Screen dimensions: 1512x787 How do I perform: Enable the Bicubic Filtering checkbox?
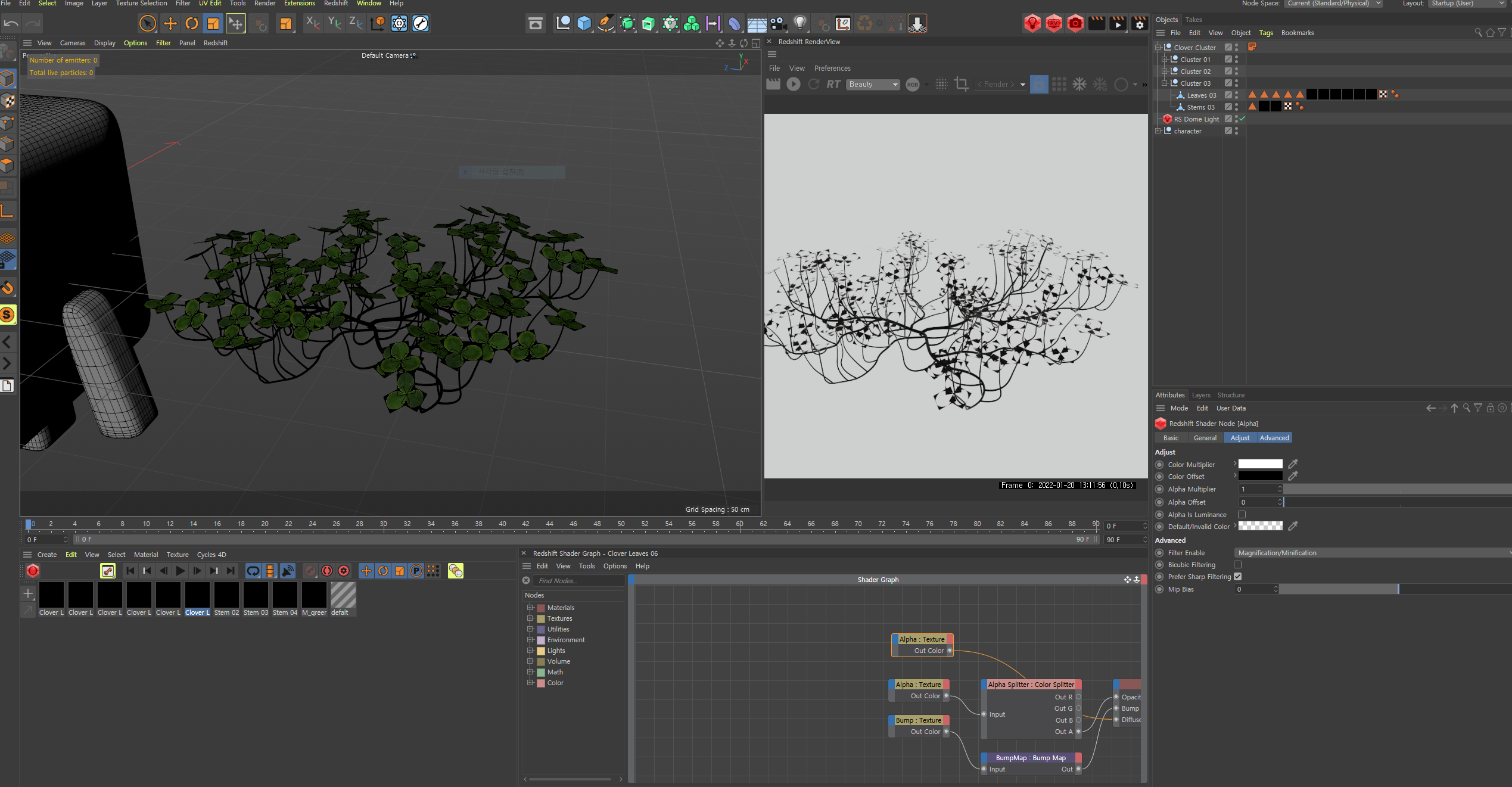(1237, 564)
